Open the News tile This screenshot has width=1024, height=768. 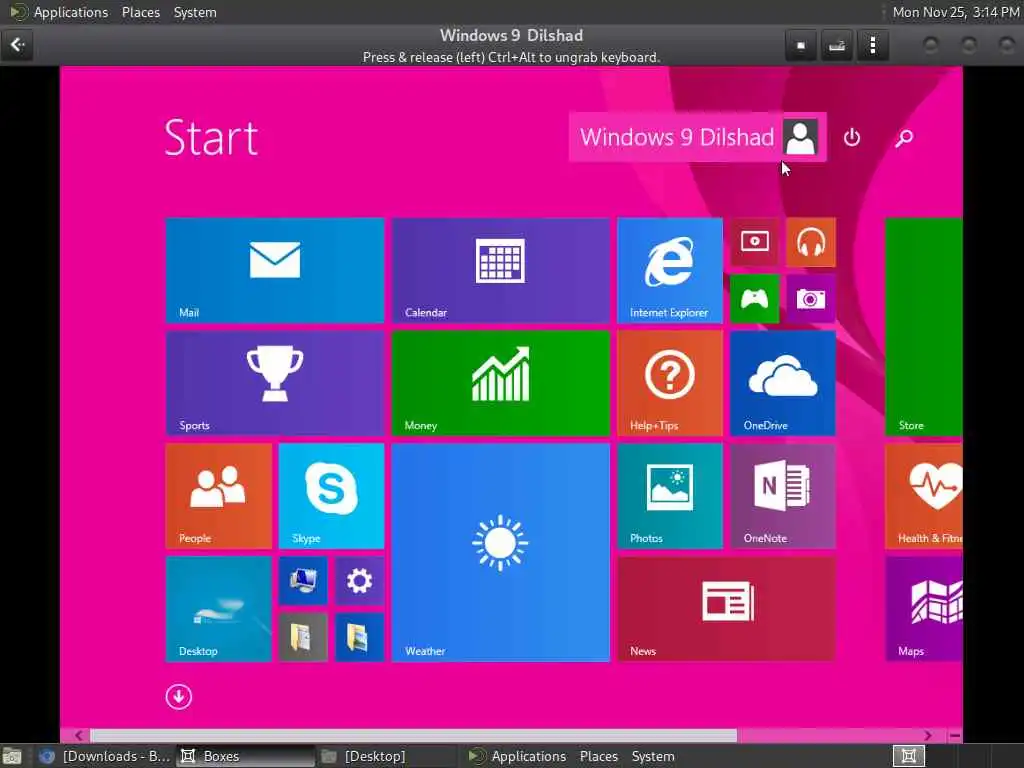[x=726, y=609]
